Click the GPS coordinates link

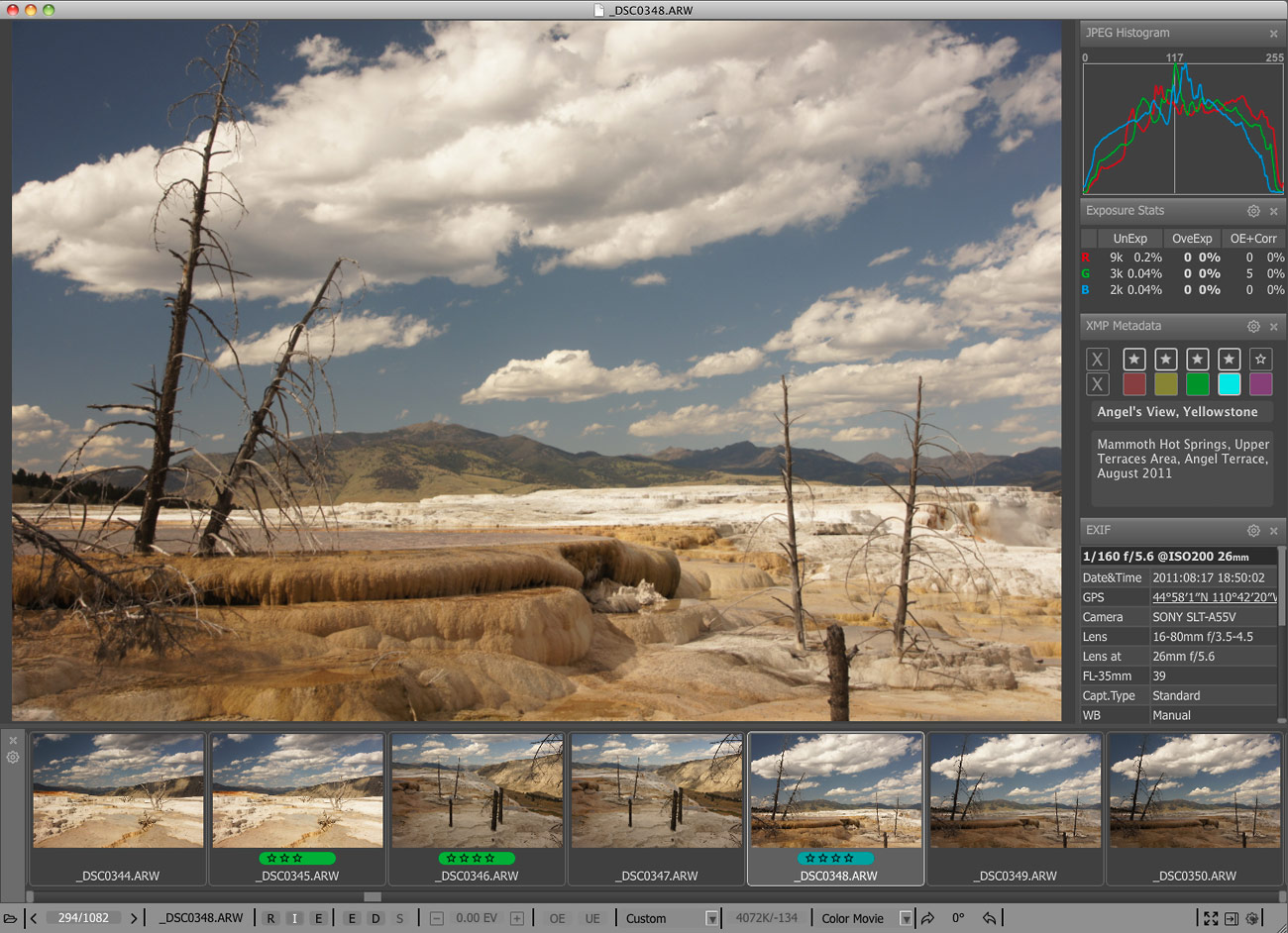point(1213,597)
